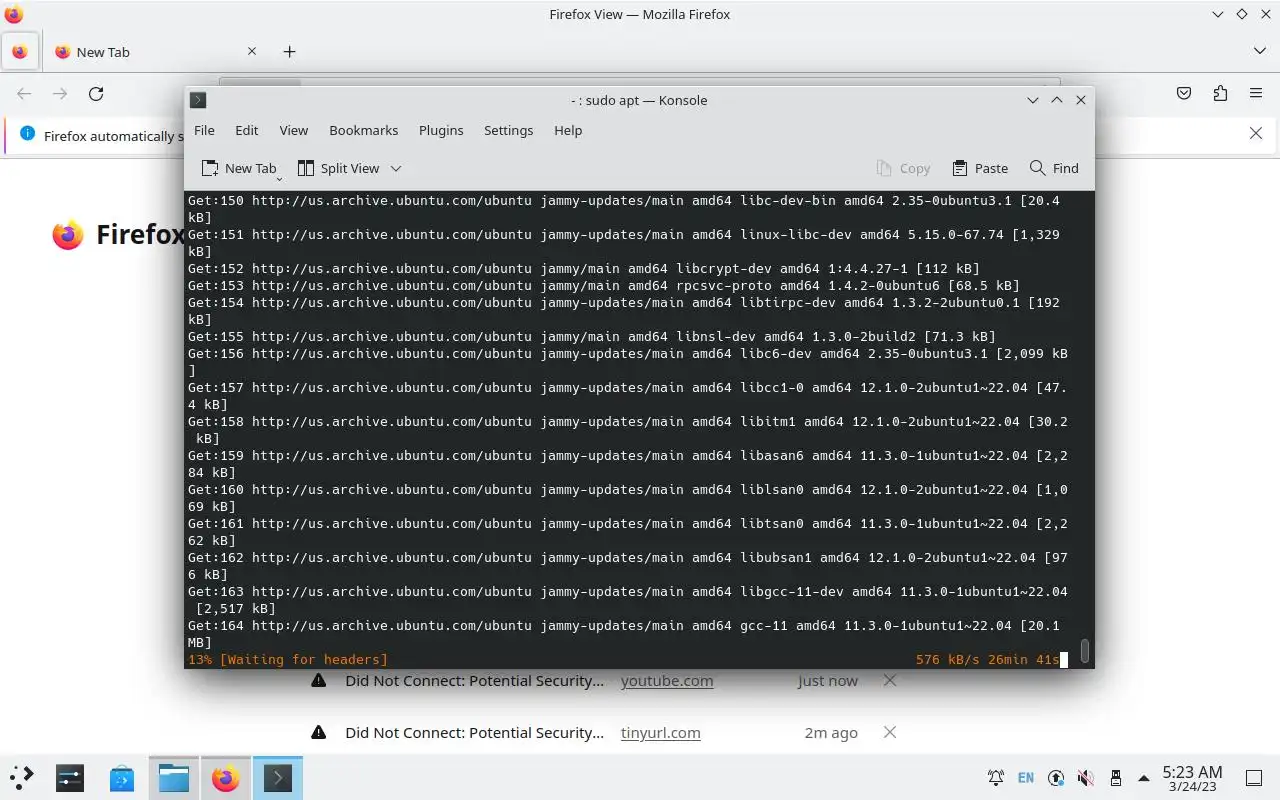
Task: Open the File menu in Konsole
Action: point(204,130)
